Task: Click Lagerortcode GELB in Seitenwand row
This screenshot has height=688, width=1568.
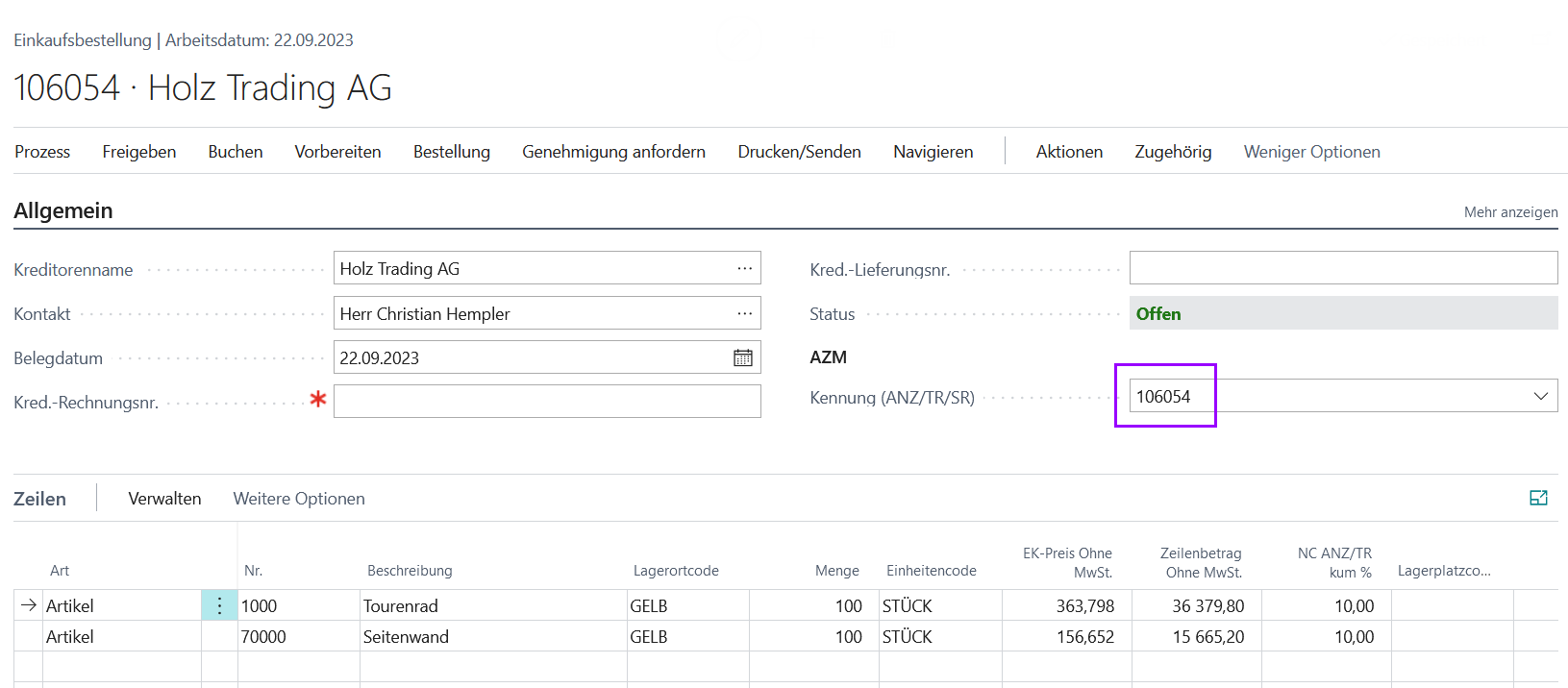Action: 687,636
